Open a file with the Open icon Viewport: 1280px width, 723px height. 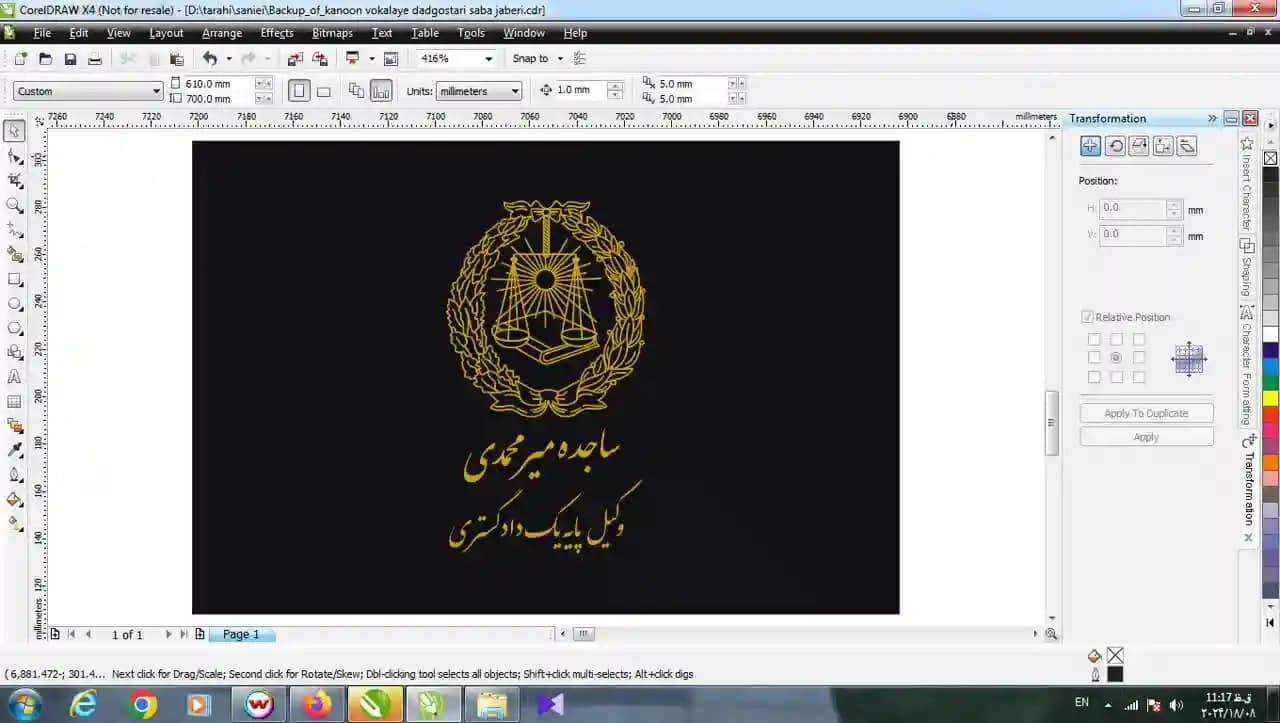[45, 59]
